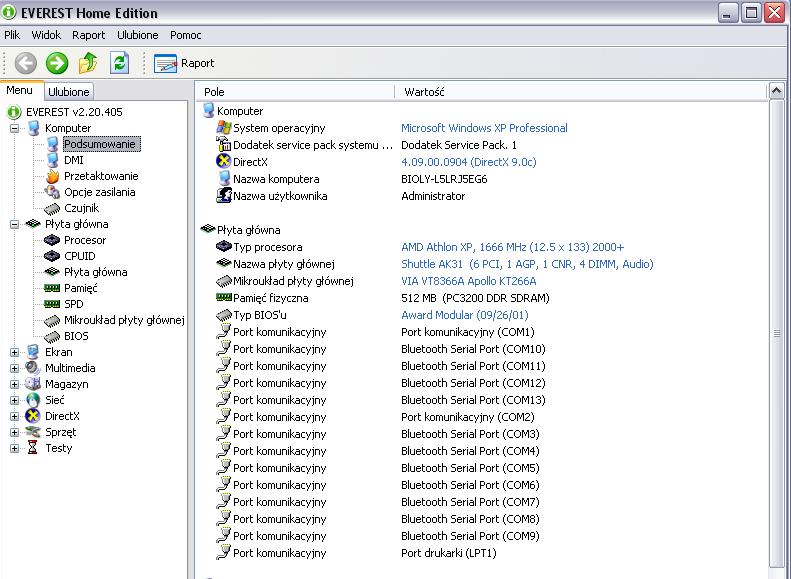Expand the Multimedia tree node
Viewport: 791px width, 579px height.
[15, 368]
